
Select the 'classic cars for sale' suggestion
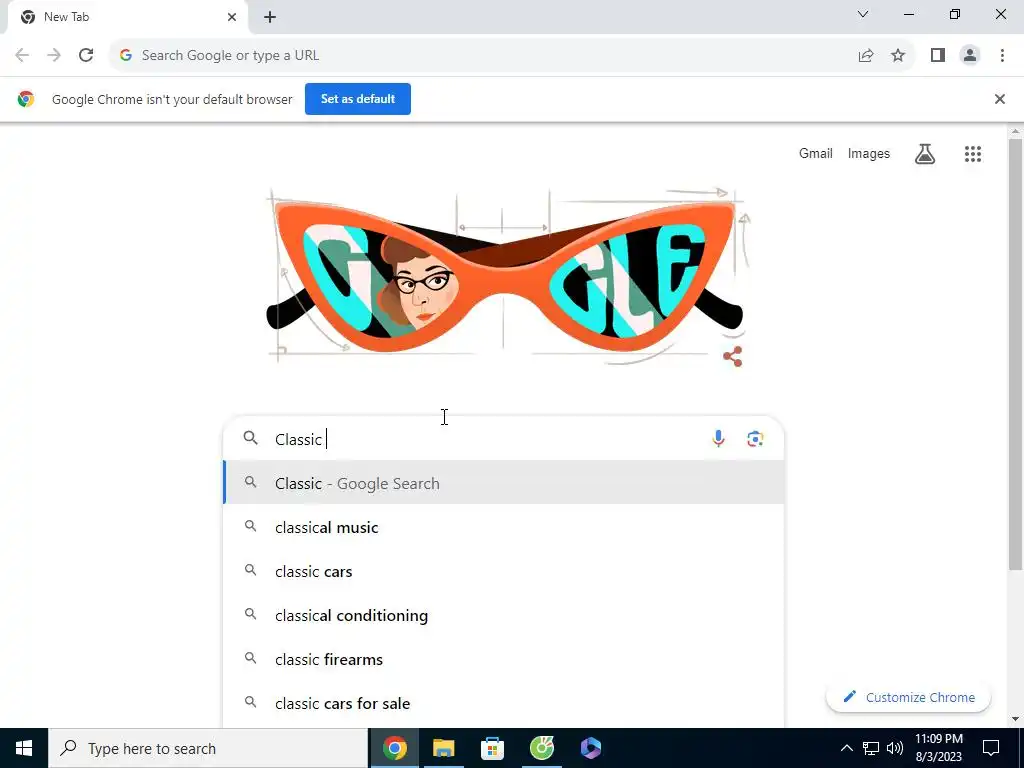coord(504,703)
